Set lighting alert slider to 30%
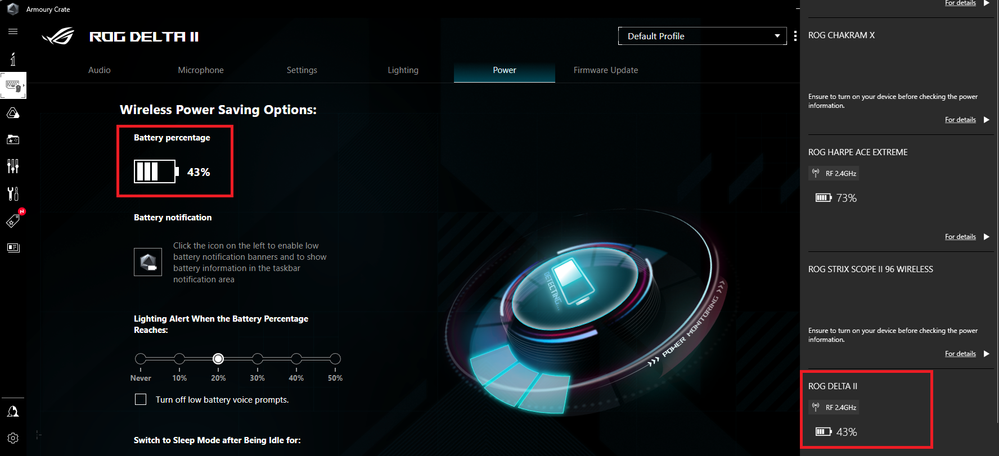 [257, 359]
